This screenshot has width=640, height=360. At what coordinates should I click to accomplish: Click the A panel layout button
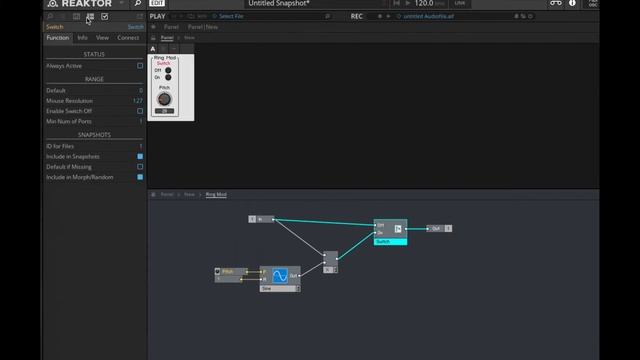point(153,49)
